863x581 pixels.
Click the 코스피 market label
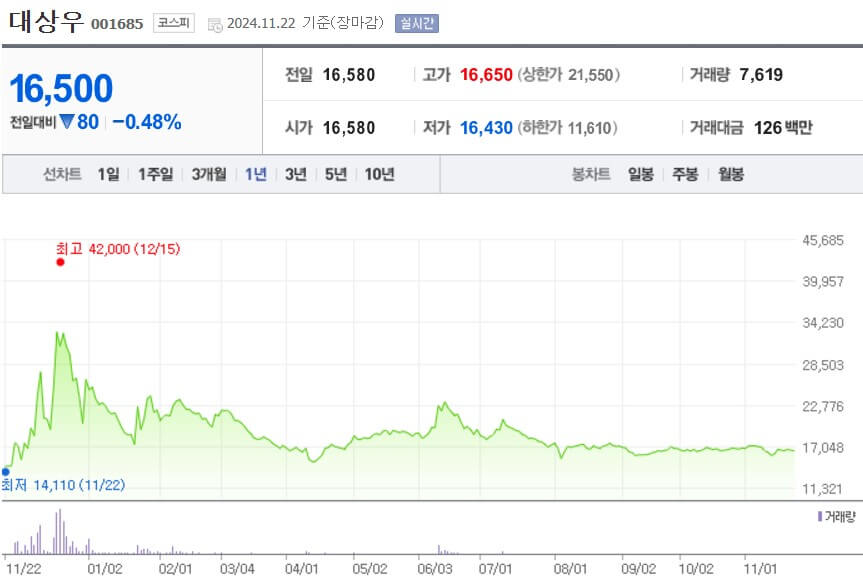coord(174,23)
